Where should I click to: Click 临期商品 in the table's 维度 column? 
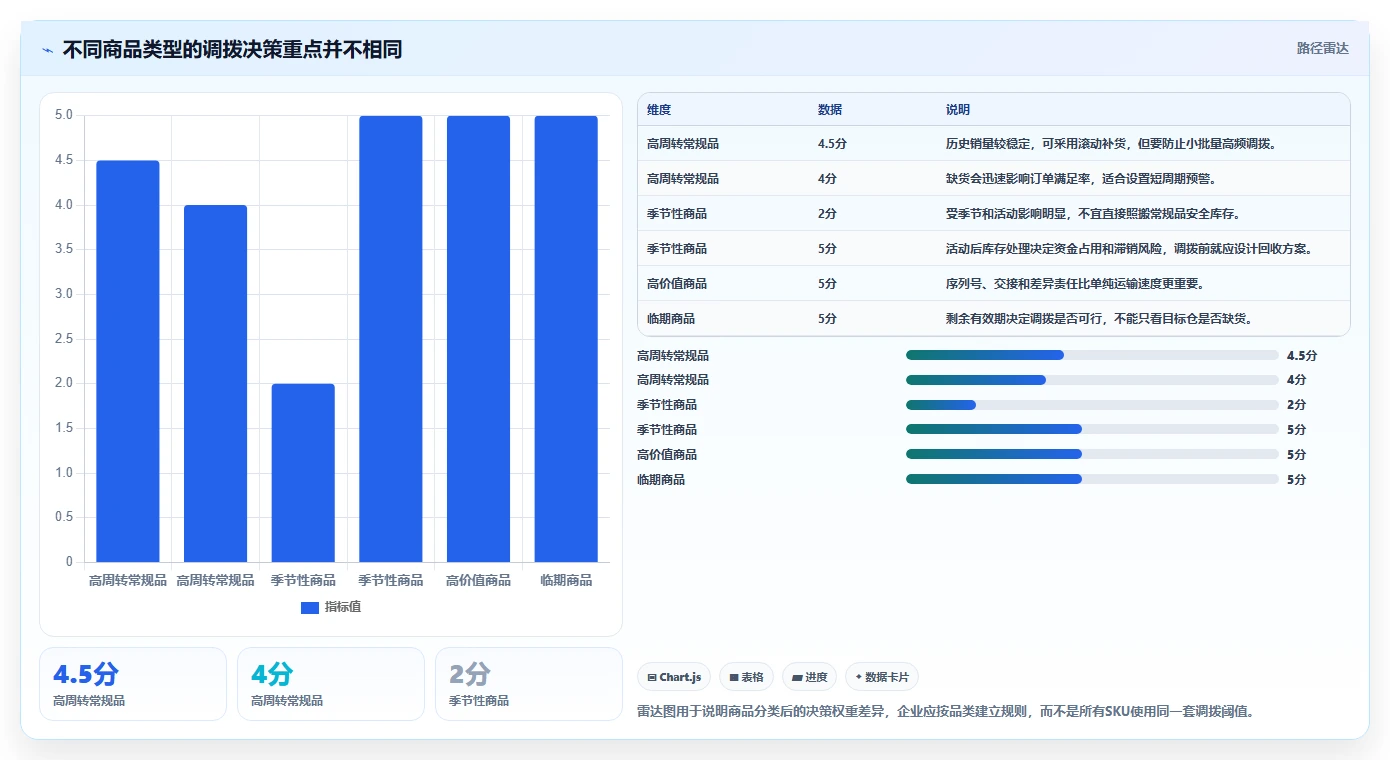click(671, 319)
